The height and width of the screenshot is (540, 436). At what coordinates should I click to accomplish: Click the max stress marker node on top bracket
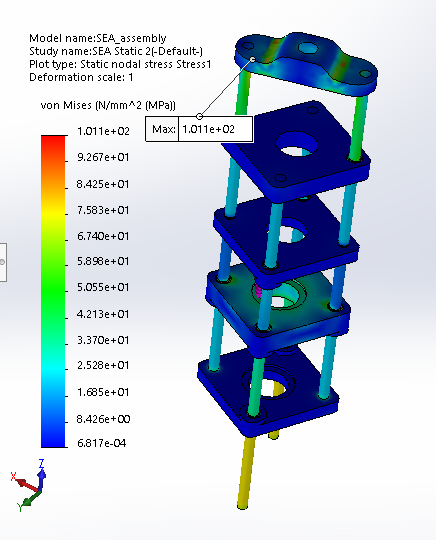pos(252,60)
